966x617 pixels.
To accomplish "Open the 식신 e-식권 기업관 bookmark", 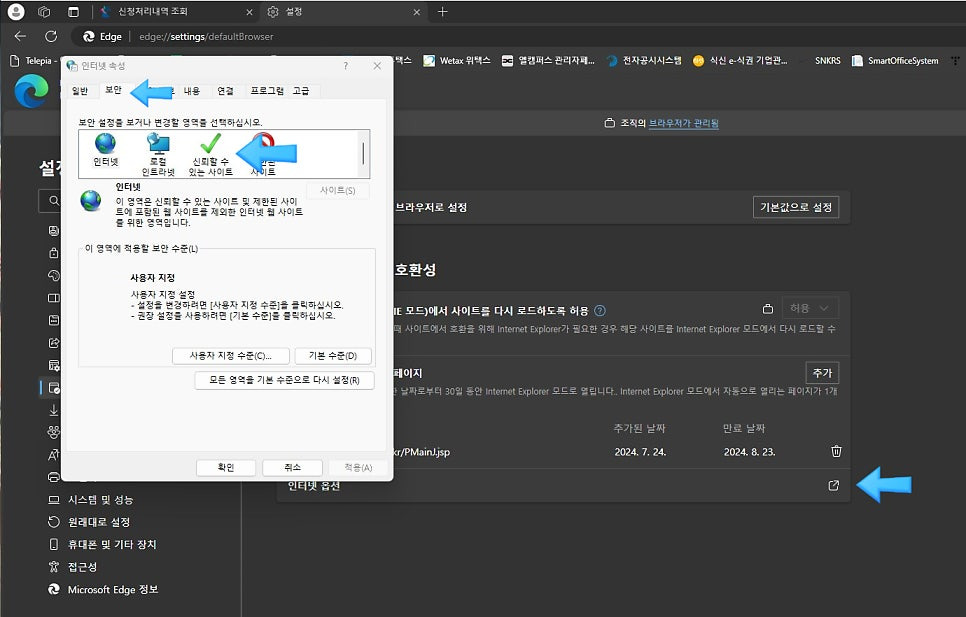I will pyautogui.click(x=740, y=60).
